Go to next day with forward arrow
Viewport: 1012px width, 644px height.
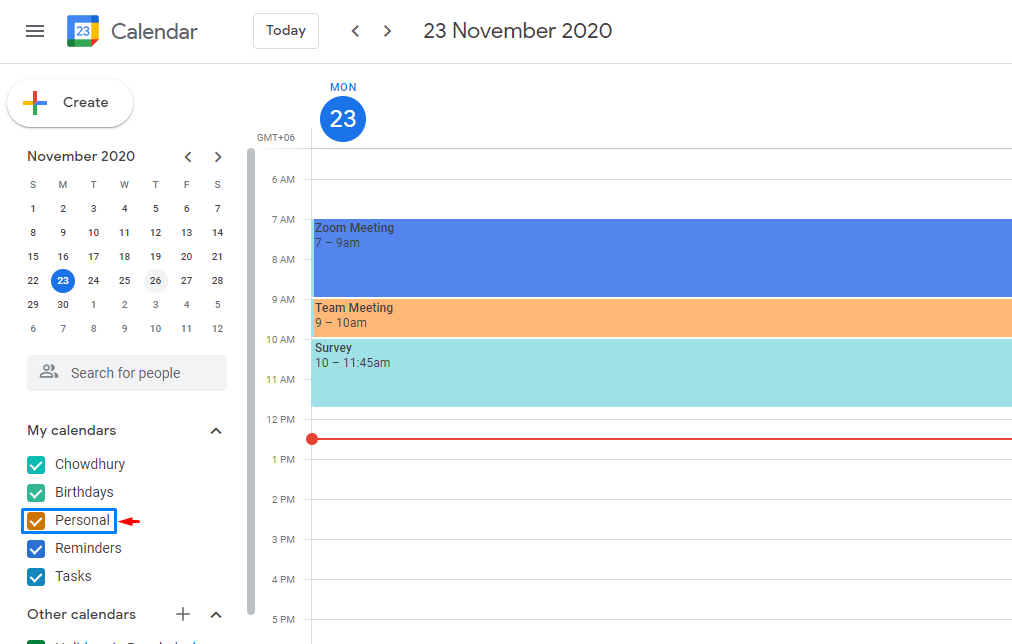(x=387, y=31)
